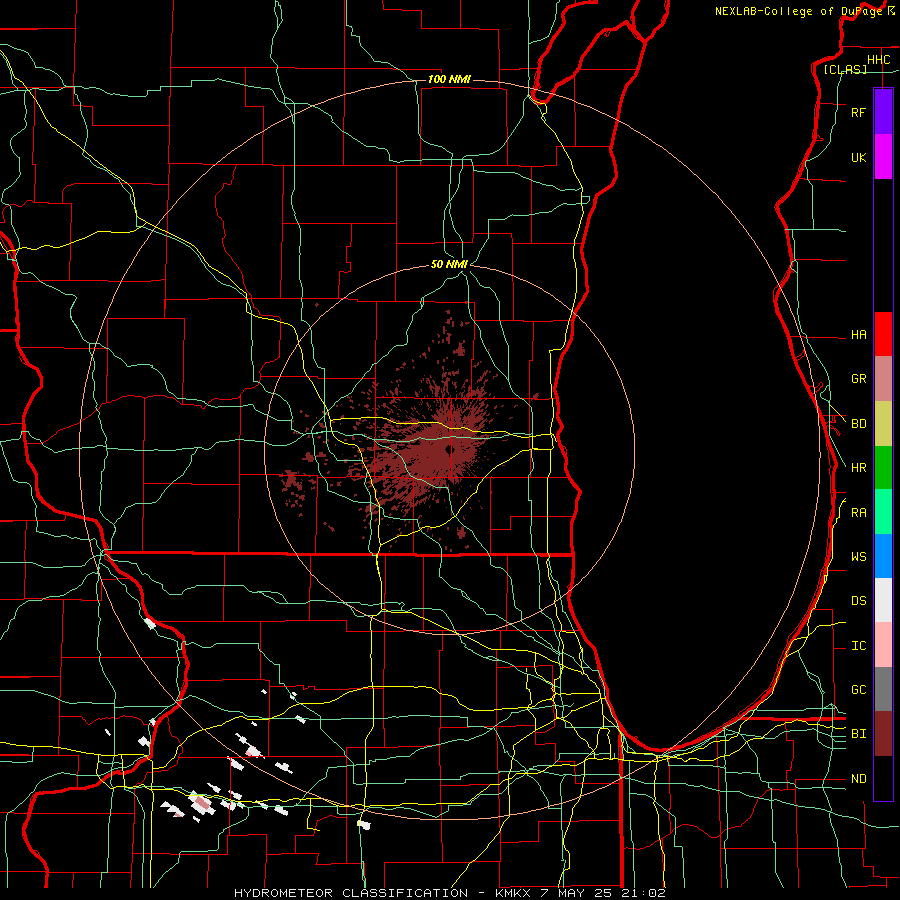
Task: Click the GC legend label
Action: (x=858, y=690)
